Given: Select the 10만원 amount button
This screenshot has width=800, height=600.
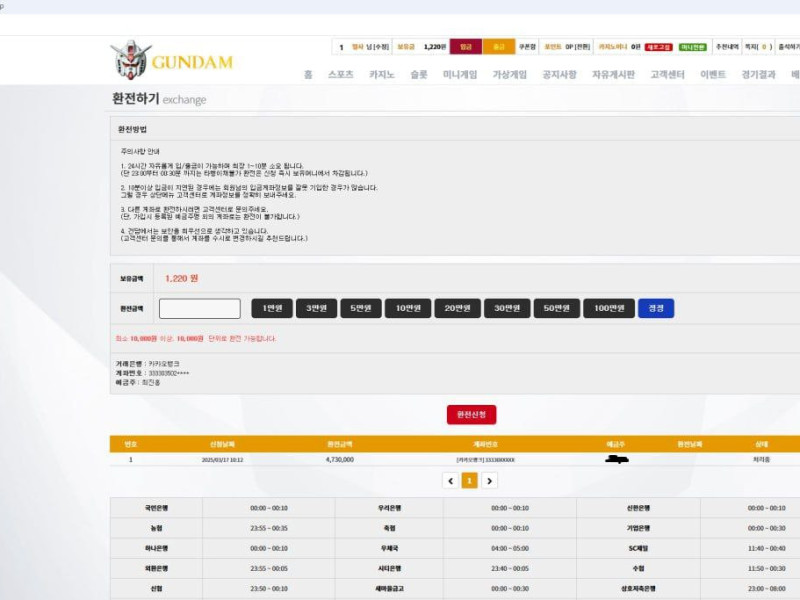Looking at the screenshot, I should 407,308.
